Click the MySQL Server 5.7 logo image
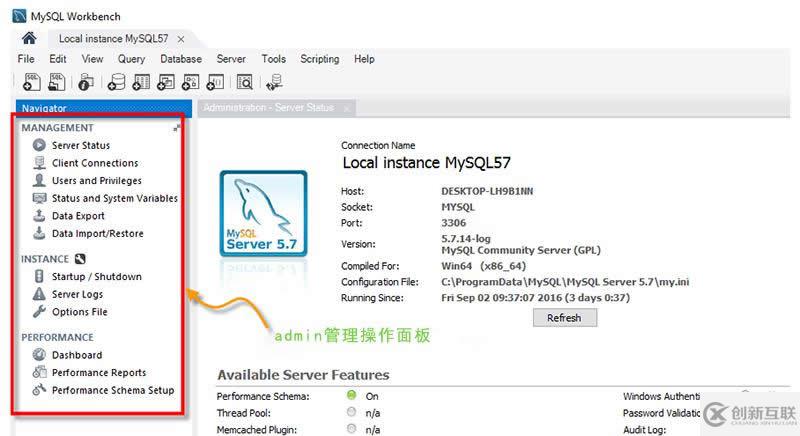The height and width of the screenshot is (436, 800). [x=263, y=213]
